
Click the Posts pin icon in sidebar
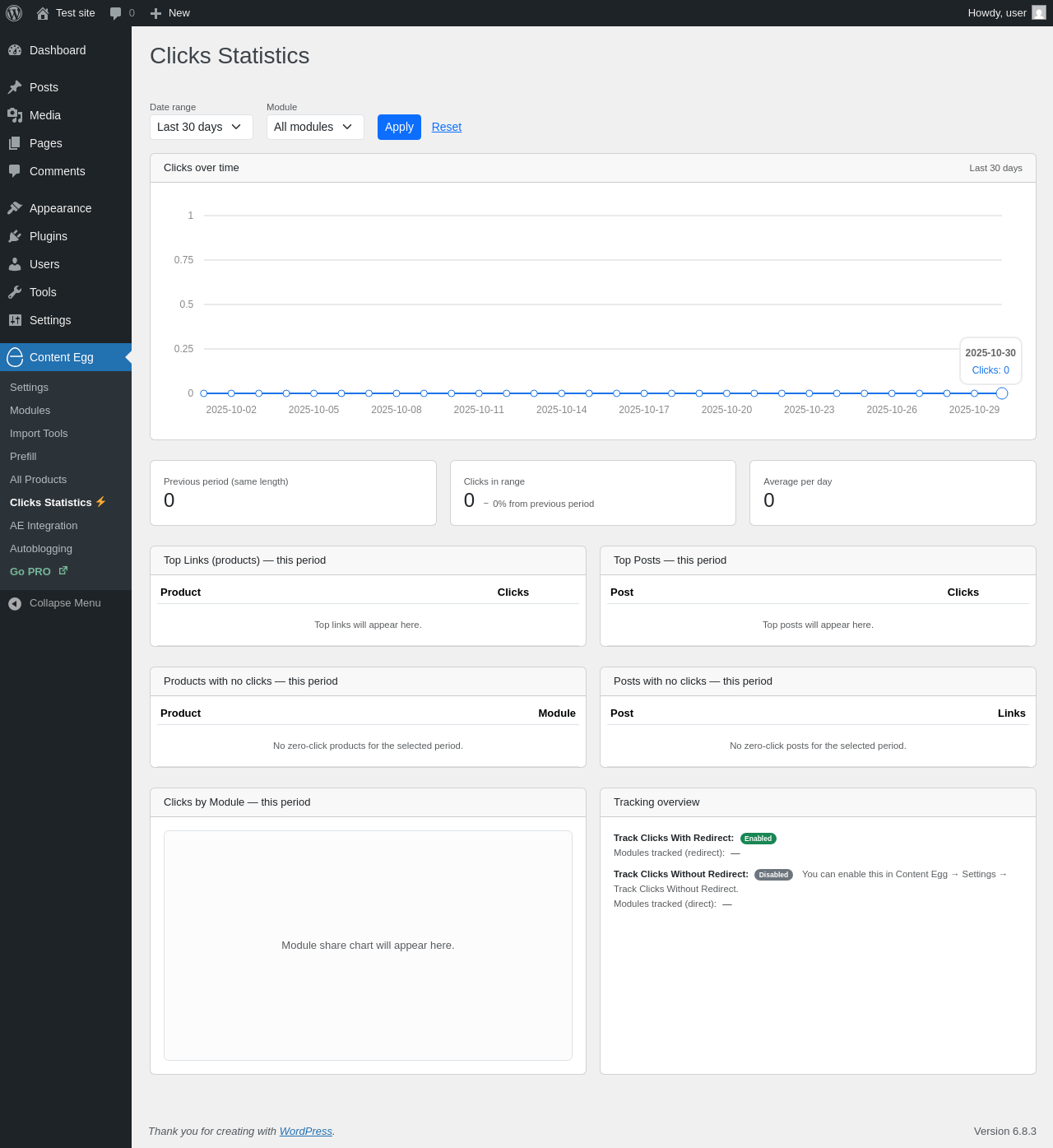coord(15,87)
